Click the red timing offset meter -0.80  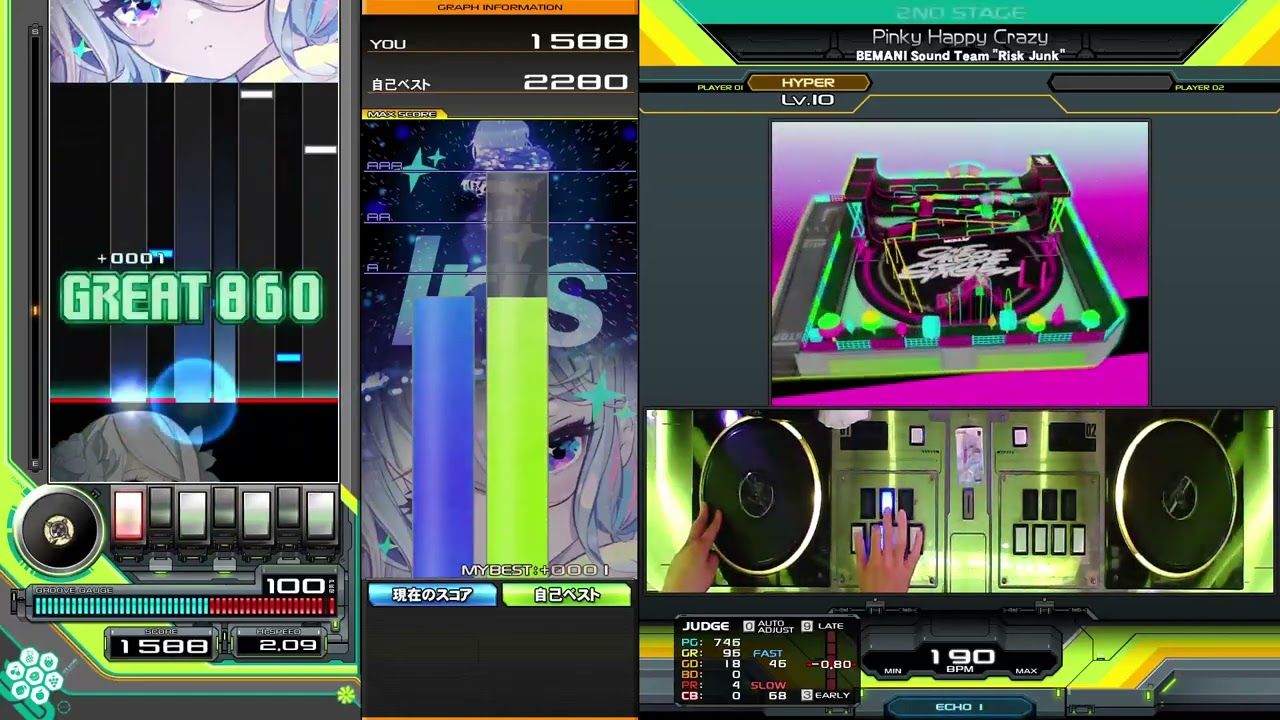tap(829, 662)
